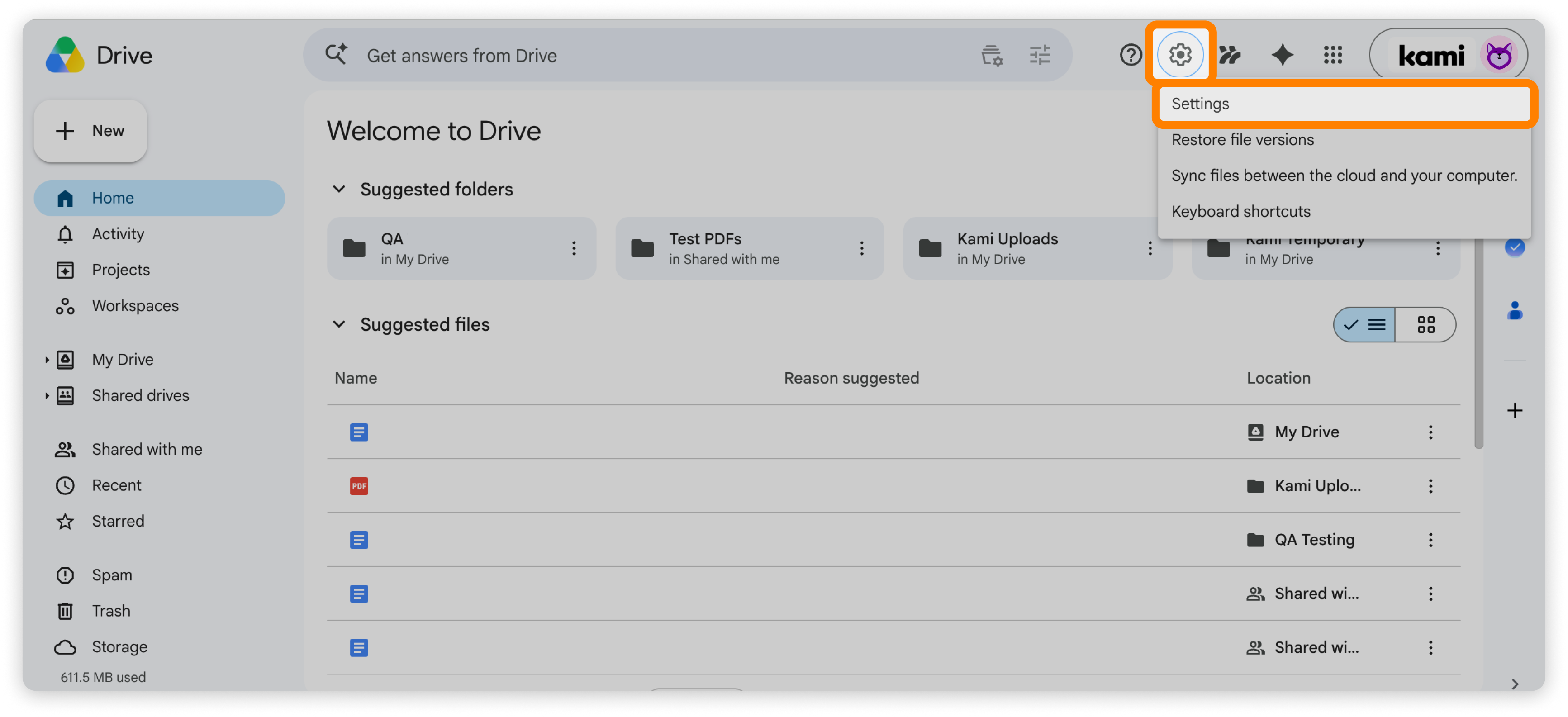Click the Kami Uplo... location link
The width and height of the screenshot is (1568, 717).
(1303, 486)
